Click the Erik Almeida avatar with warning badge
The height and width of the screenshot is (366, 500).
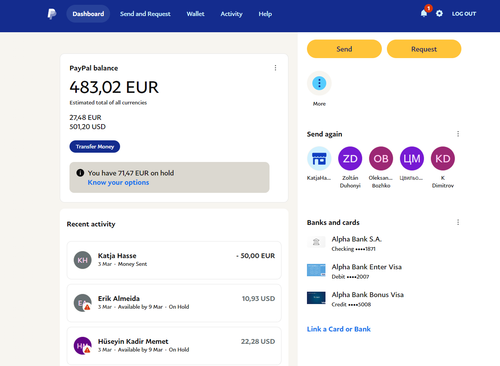82,303
